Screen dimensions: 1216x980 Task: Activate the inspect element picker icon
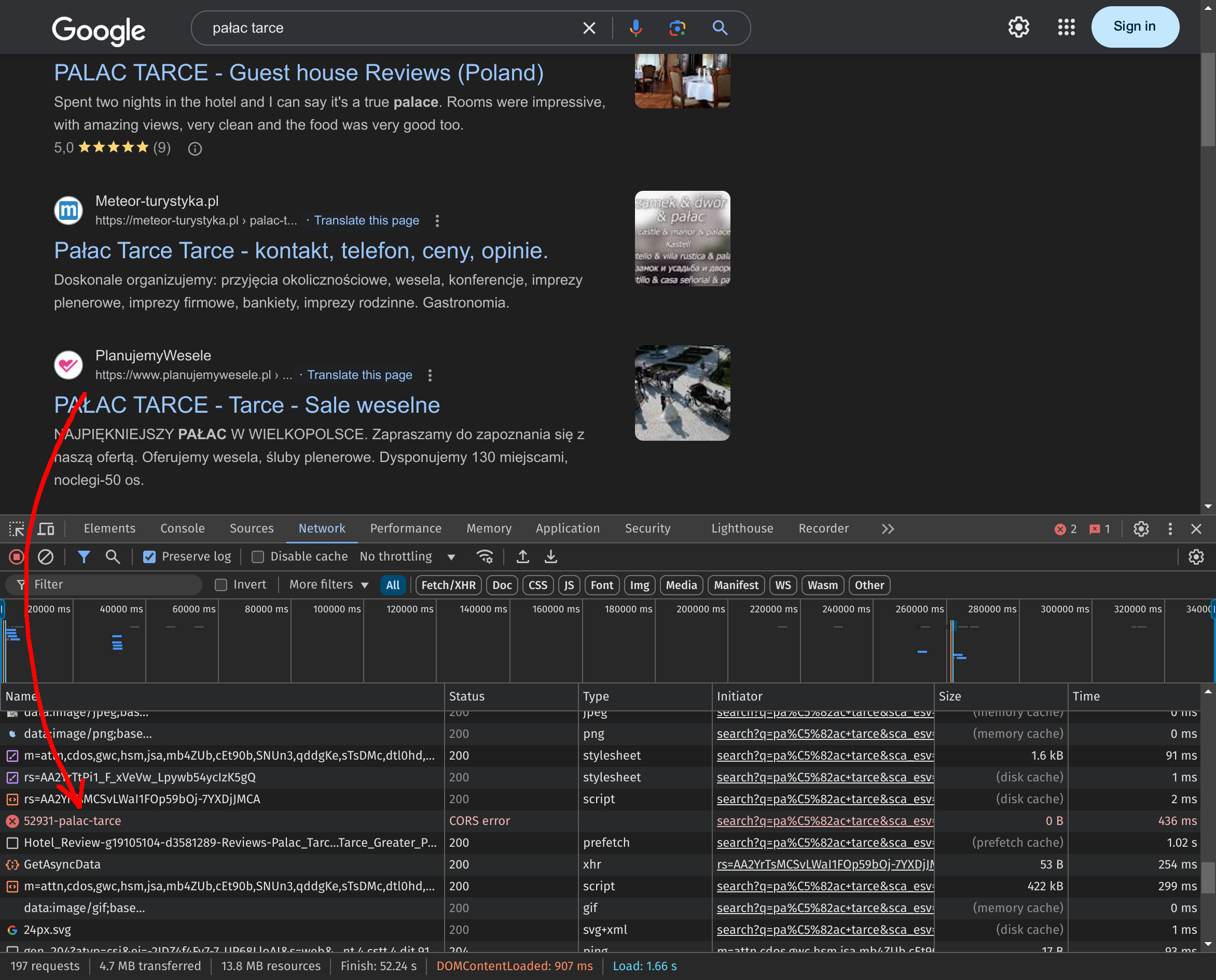tap(17, 529)
